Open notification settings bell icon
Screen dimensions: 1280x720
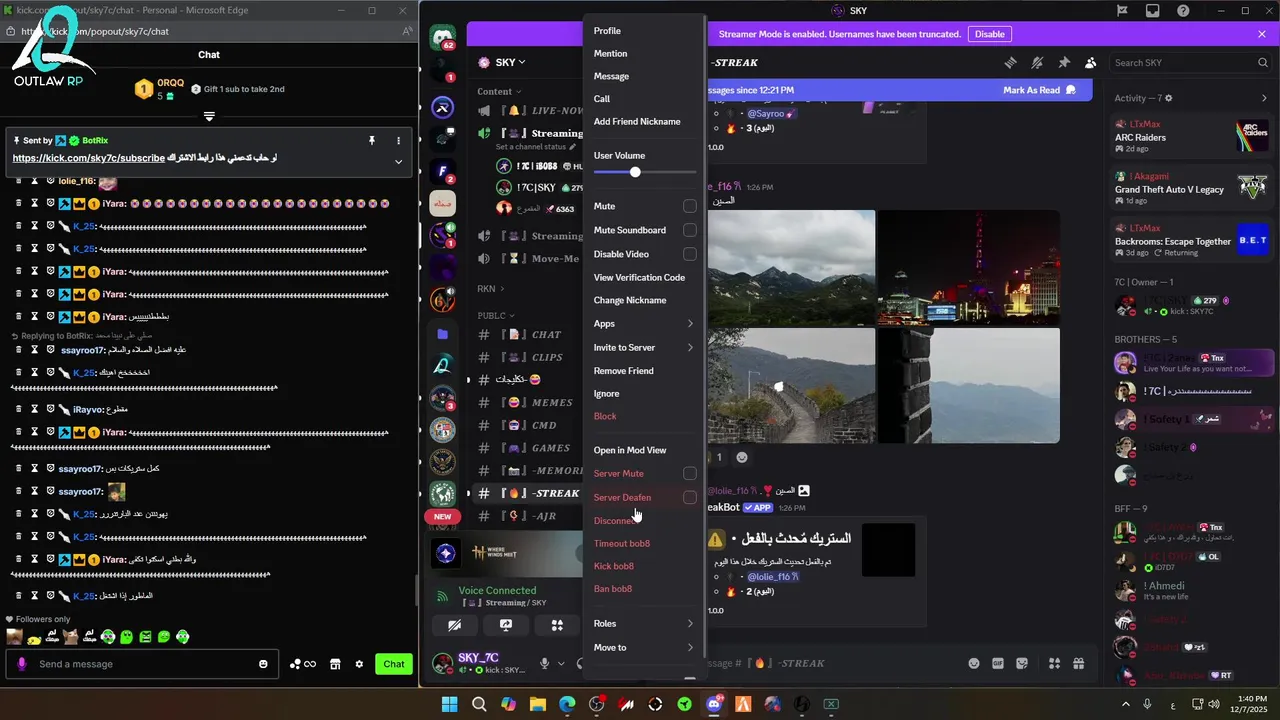click(1037, 62)
